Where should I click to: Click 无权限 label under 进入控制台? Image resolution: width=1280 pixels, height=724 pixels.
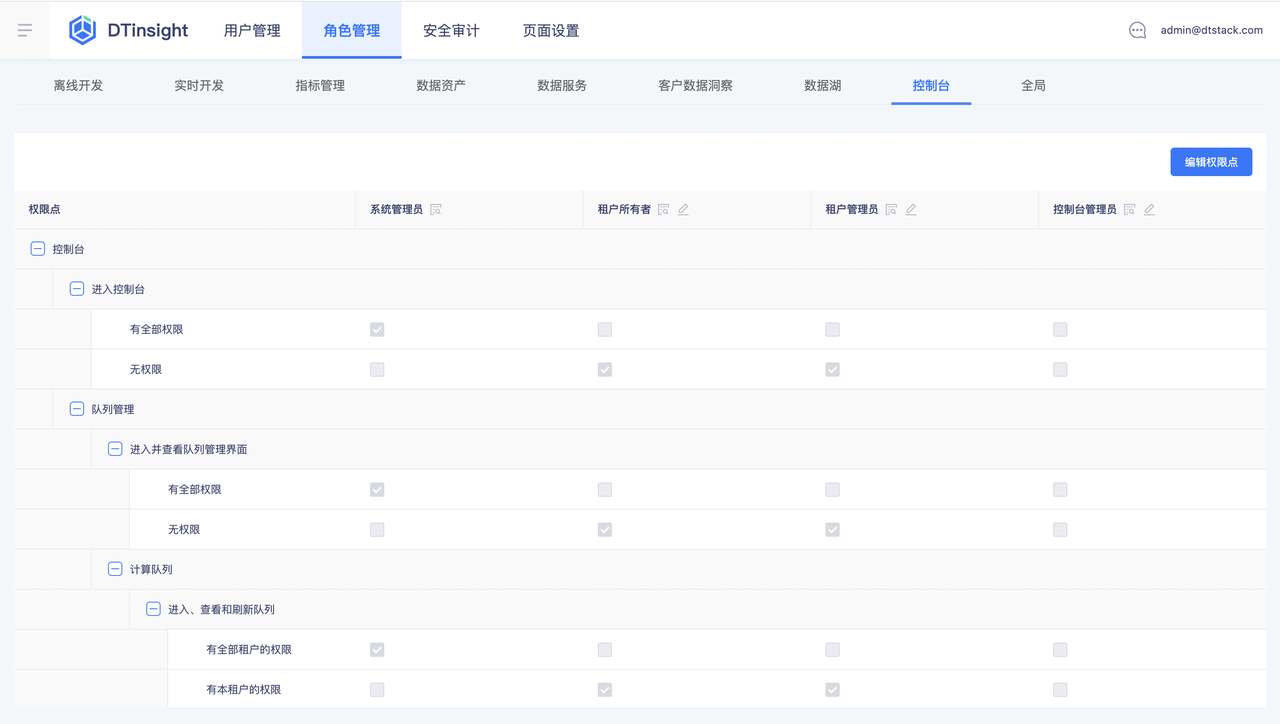[x=146, y=369]
